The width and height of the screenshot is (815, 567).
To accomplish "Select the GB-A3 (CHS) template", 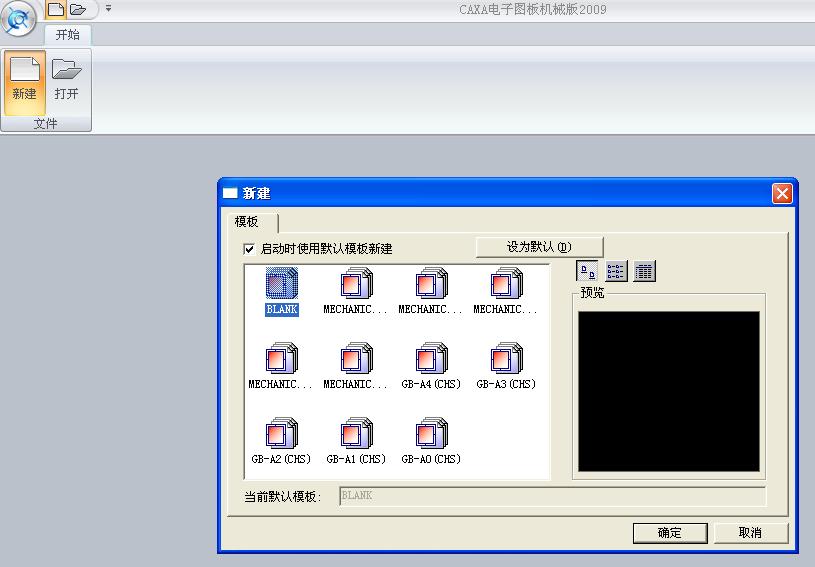I will 506,366.
